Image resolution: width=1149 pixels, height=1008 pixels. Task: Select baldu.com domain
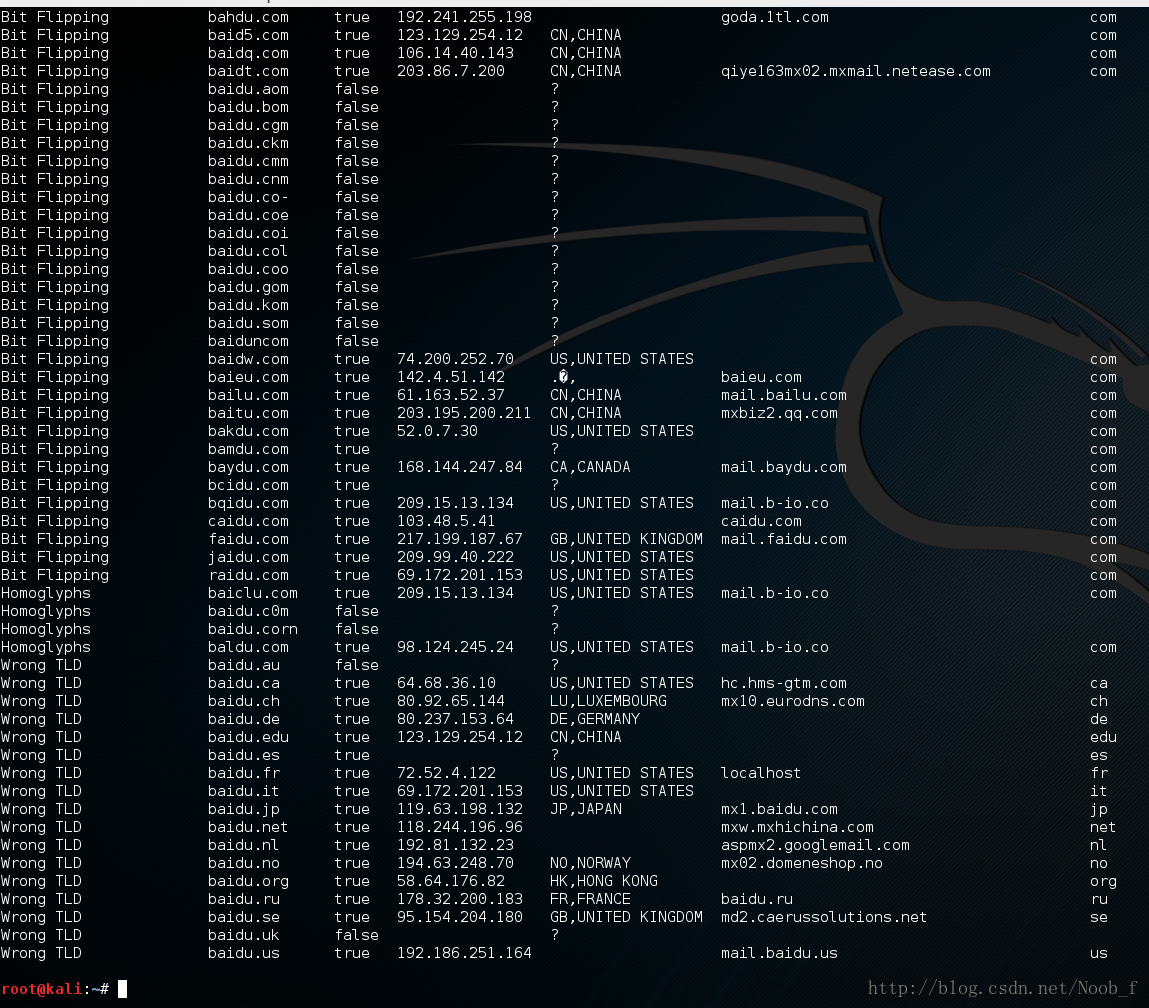(248, 647)
